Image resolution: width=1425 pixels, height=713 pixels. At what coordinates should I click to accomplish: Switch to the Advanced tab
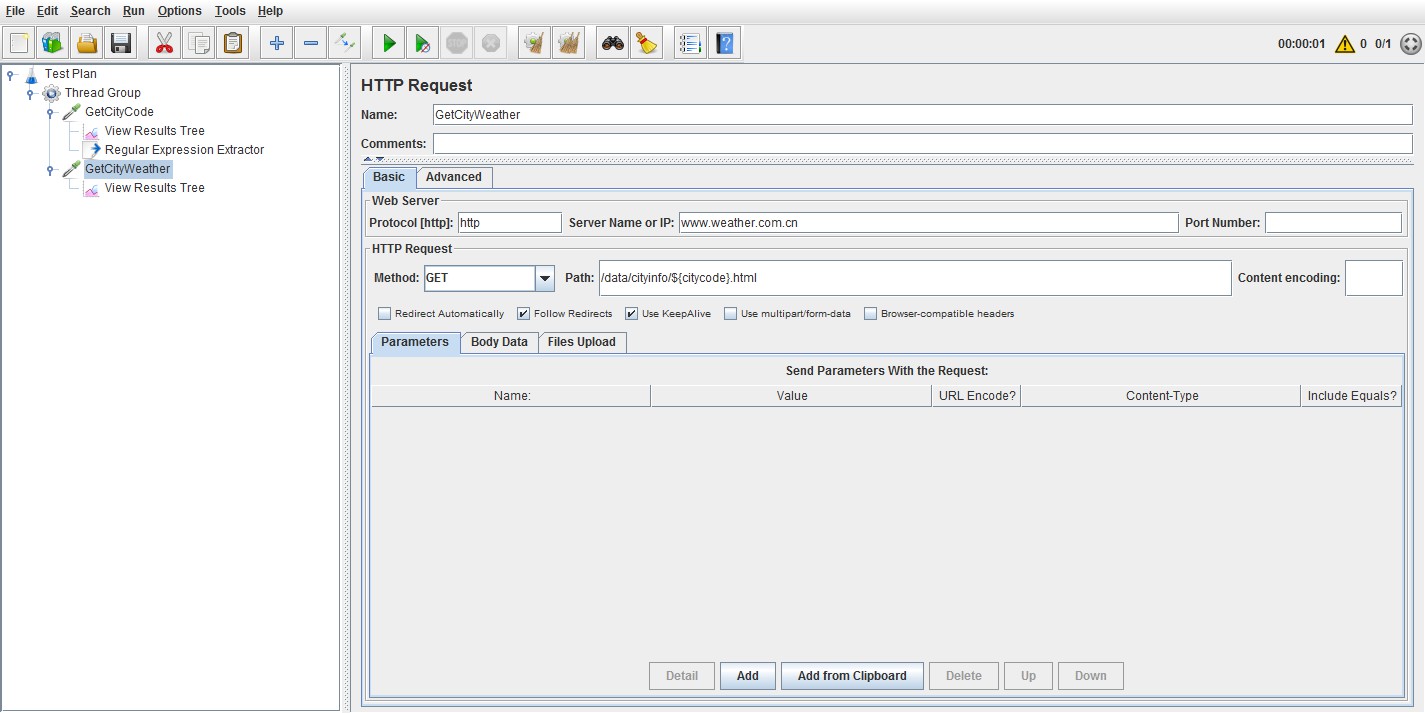(x=454, y=177)
